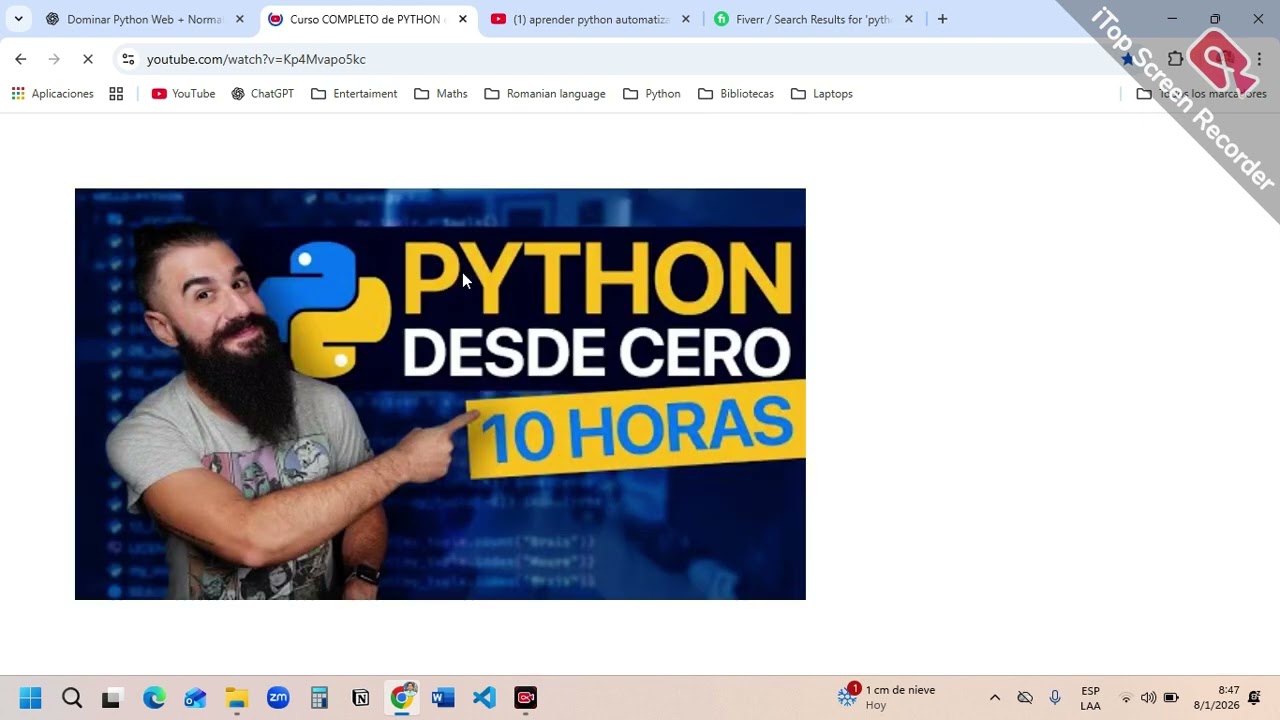Click the tab groups grid icon
Screen dimensions: 1280x720
[116, 94]
